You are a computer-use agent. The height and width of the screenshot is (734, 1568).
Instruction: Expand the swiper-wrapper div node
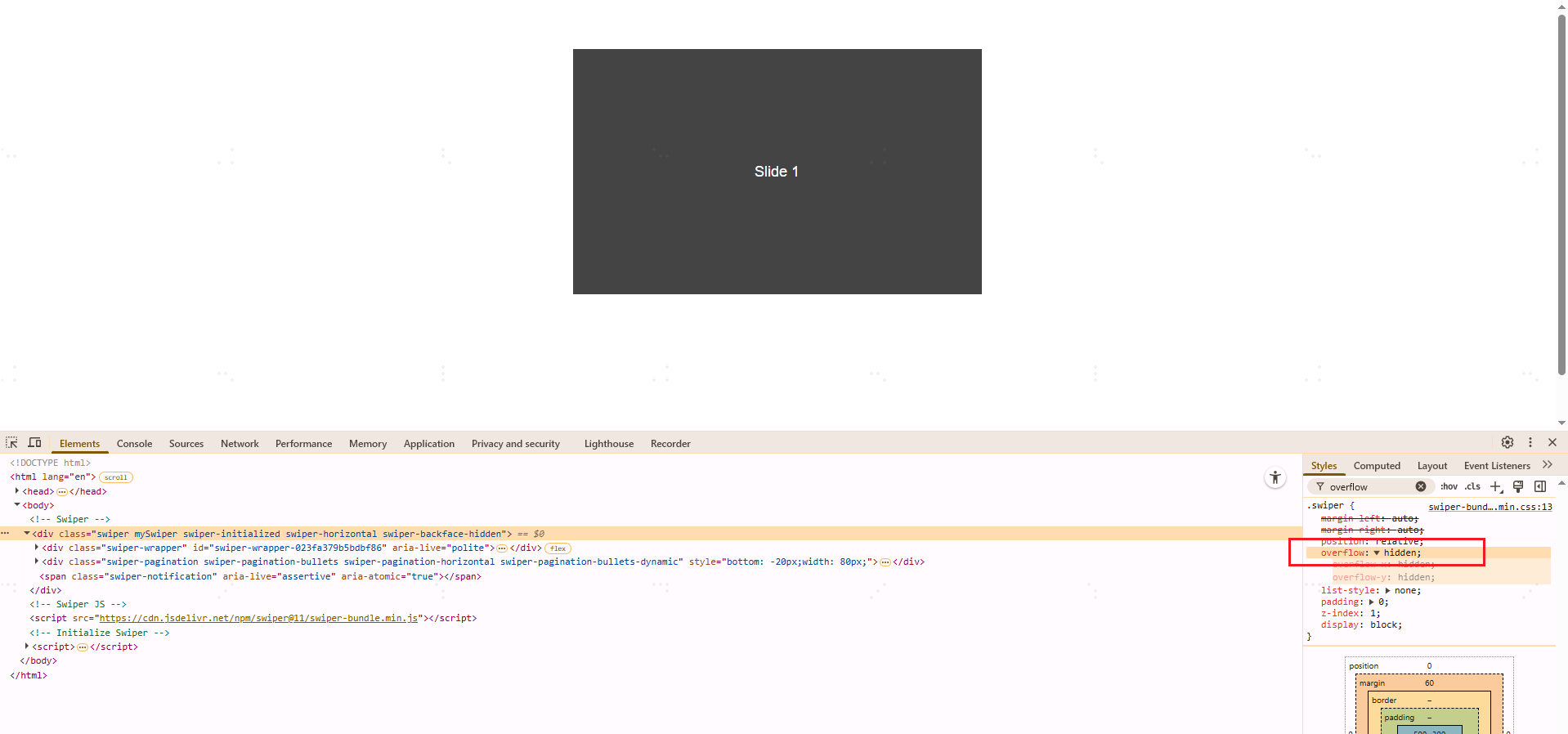[x=37, y=548]
